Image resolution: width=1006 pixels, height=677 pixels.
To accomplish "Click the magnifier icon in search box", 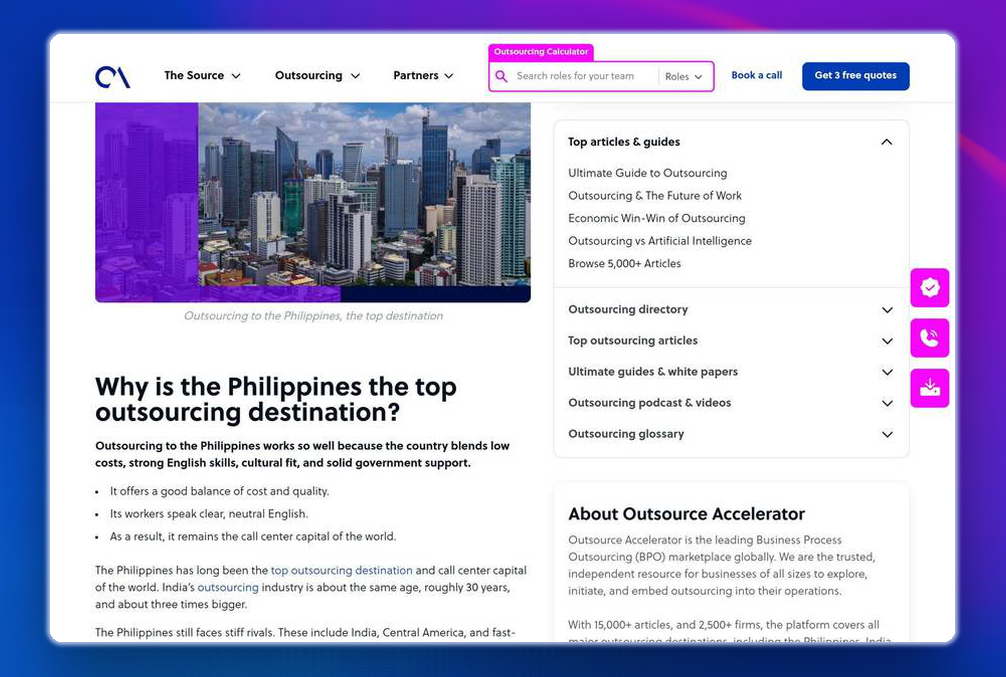I will pyautogui.click(x=502, y=76).
